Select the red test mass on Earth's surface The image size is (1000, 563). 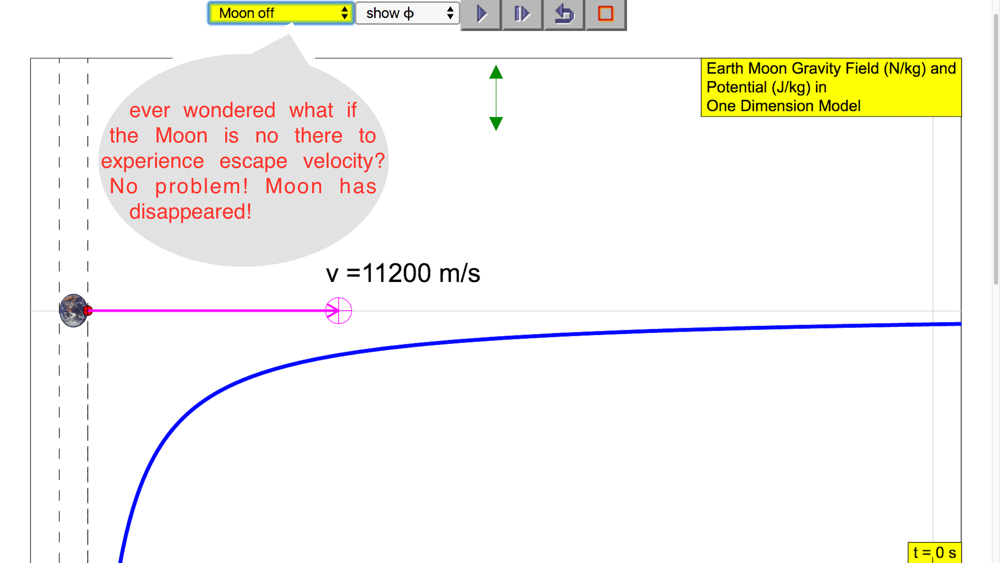[x=87, y=311]
